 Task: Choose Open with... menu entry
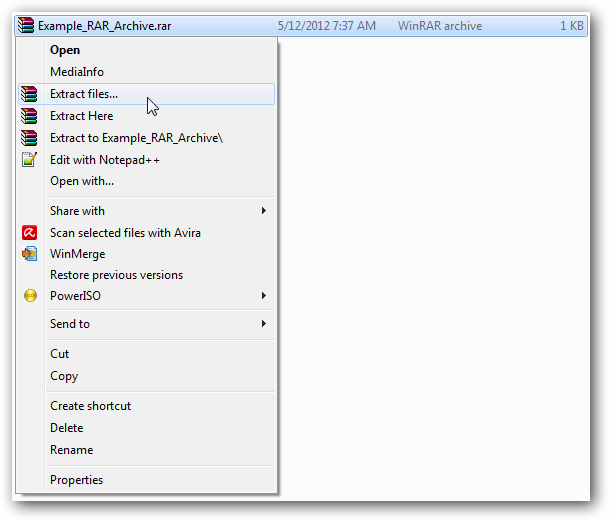click(82, 181)
